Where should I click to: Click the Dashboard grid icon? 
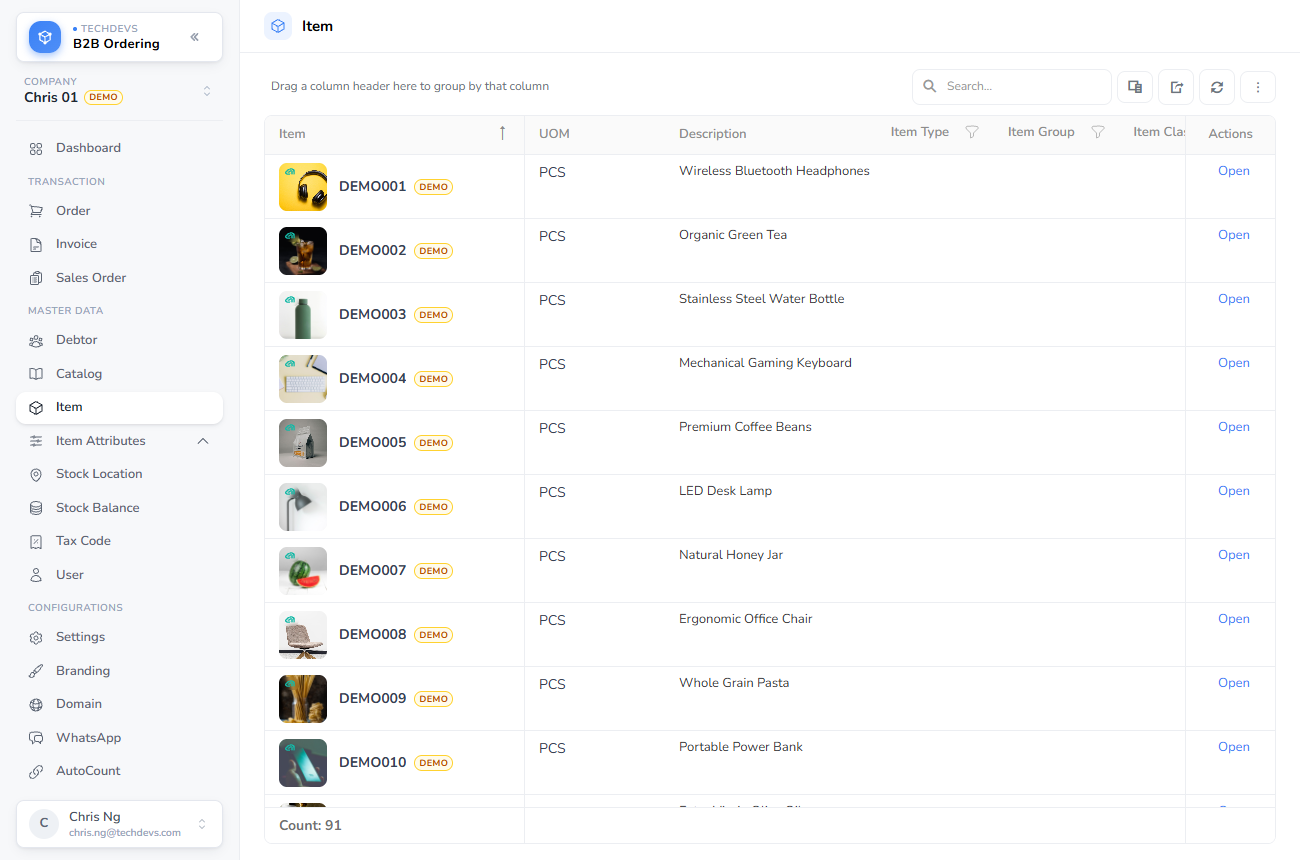point(36,148)
